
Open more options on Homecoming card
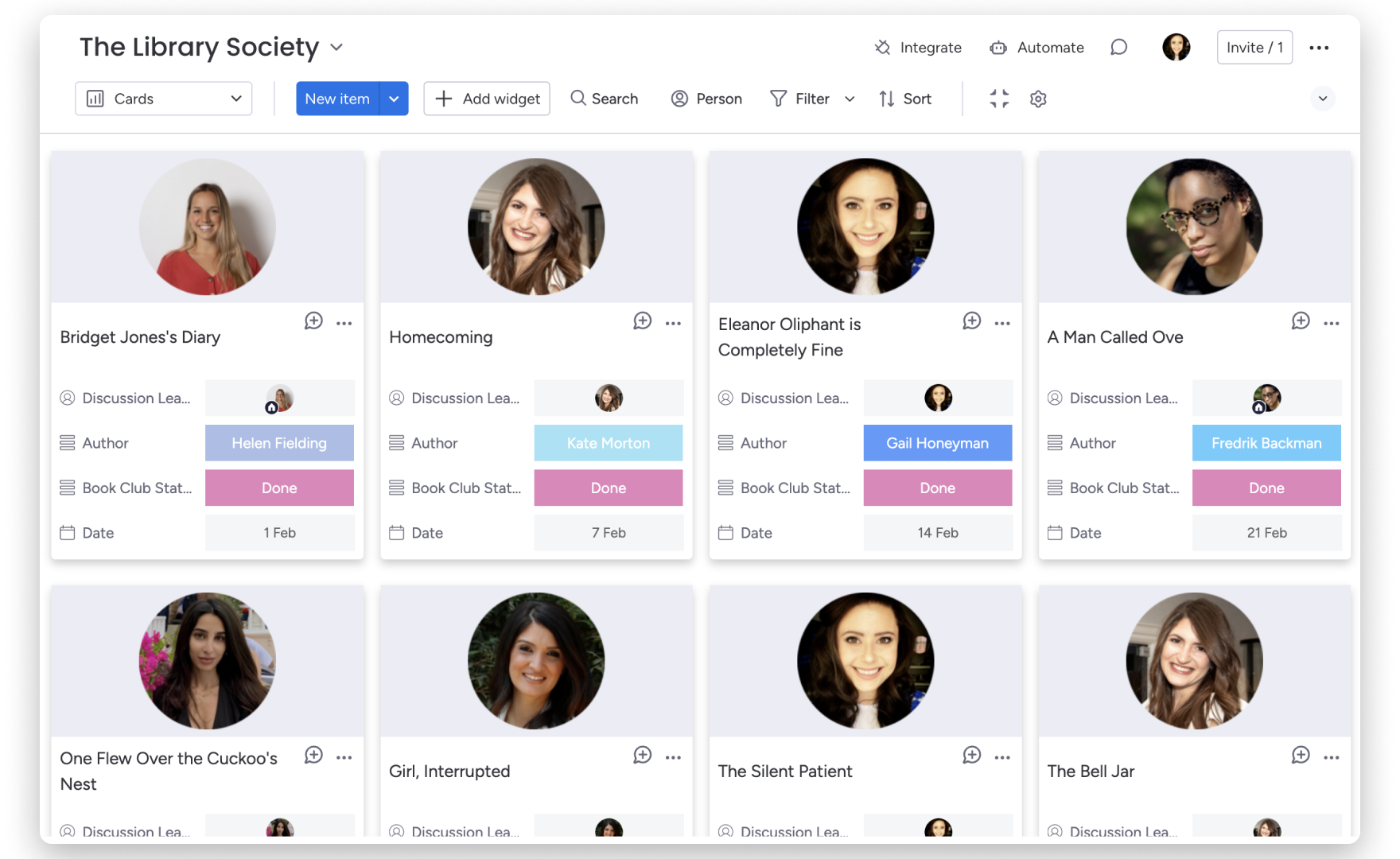coord(673,323)
